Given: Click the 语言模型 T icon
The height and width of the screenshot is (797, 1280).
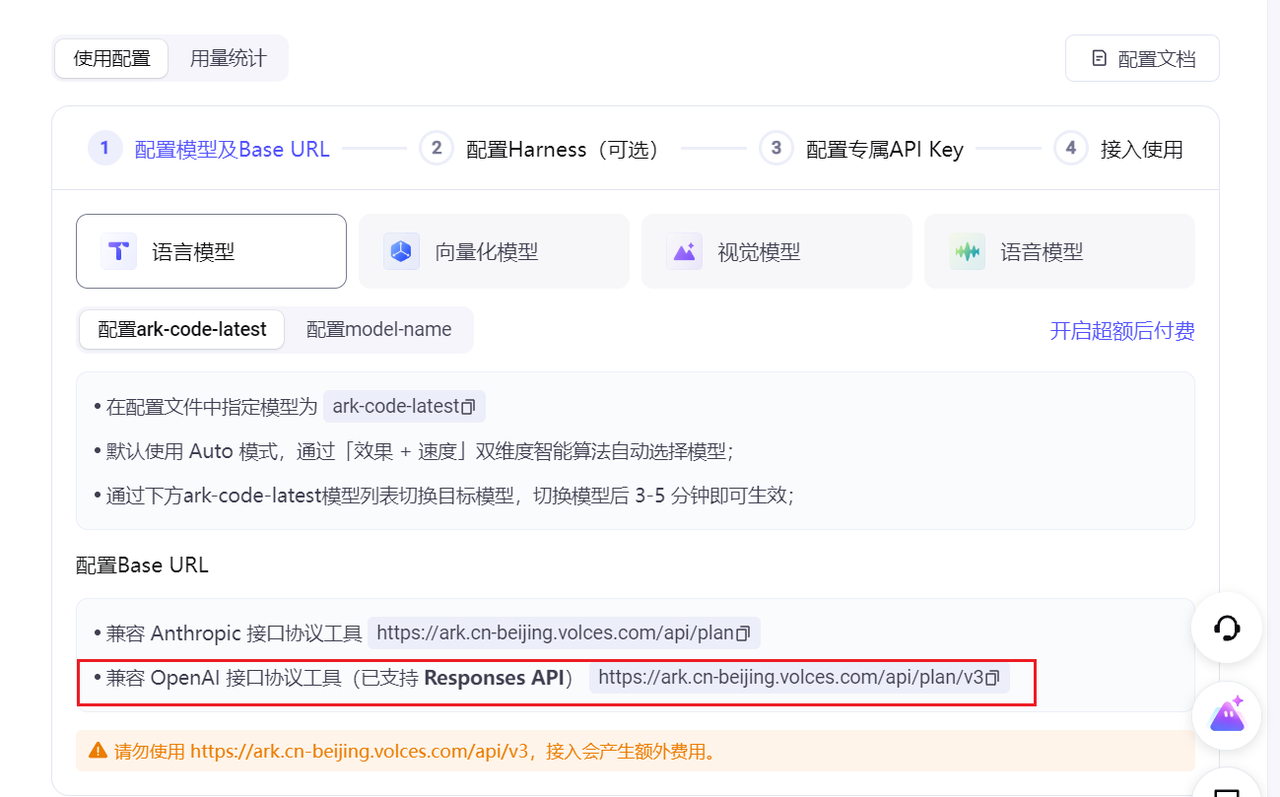Looking at the screenshot, I should pos(119,251).
